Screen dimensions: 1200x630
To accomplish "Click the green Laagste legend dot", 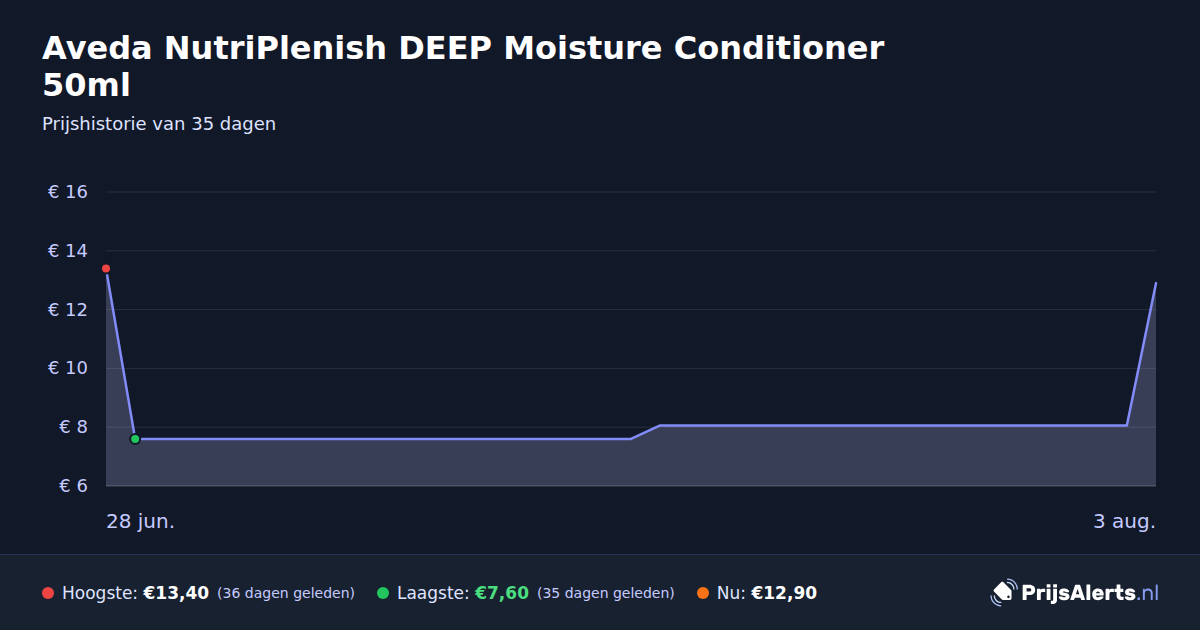I will click(383, 593).
